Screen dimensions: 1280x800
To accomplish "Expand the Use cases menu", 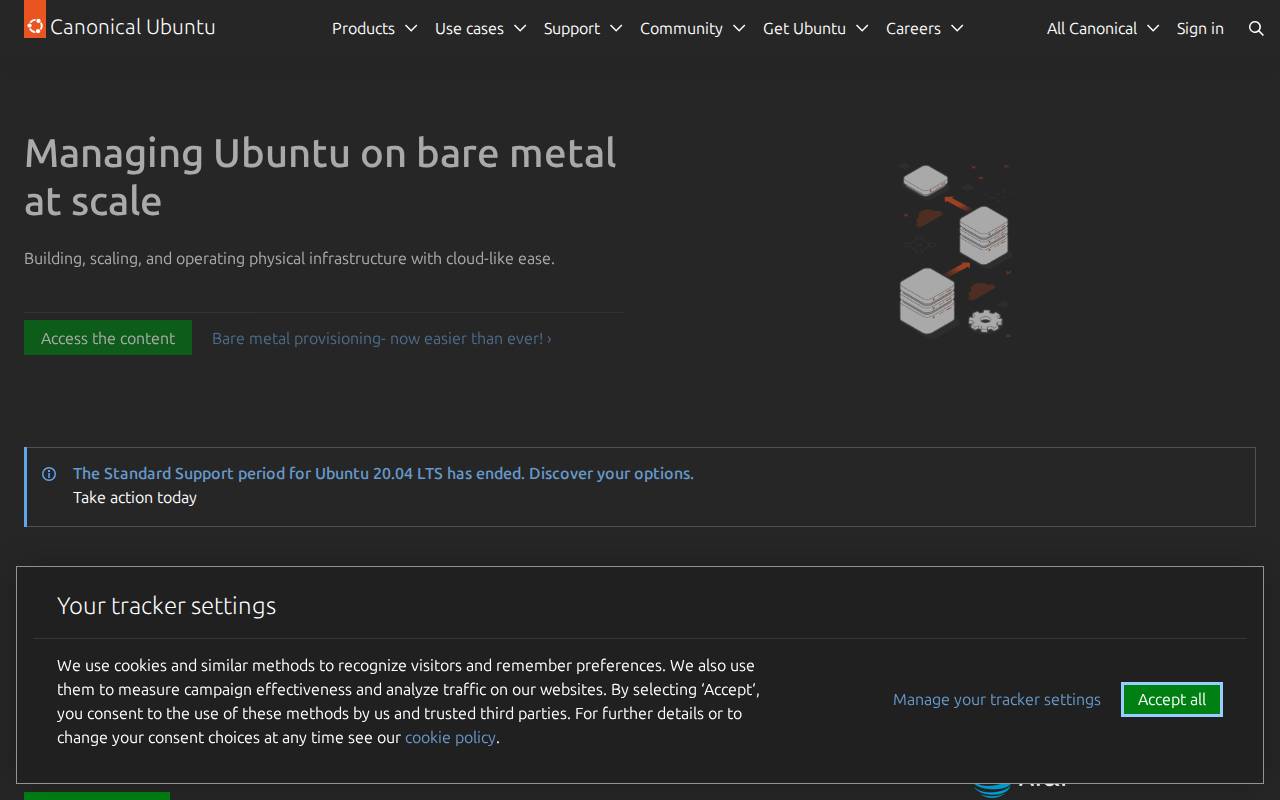I will pos(480,28).
